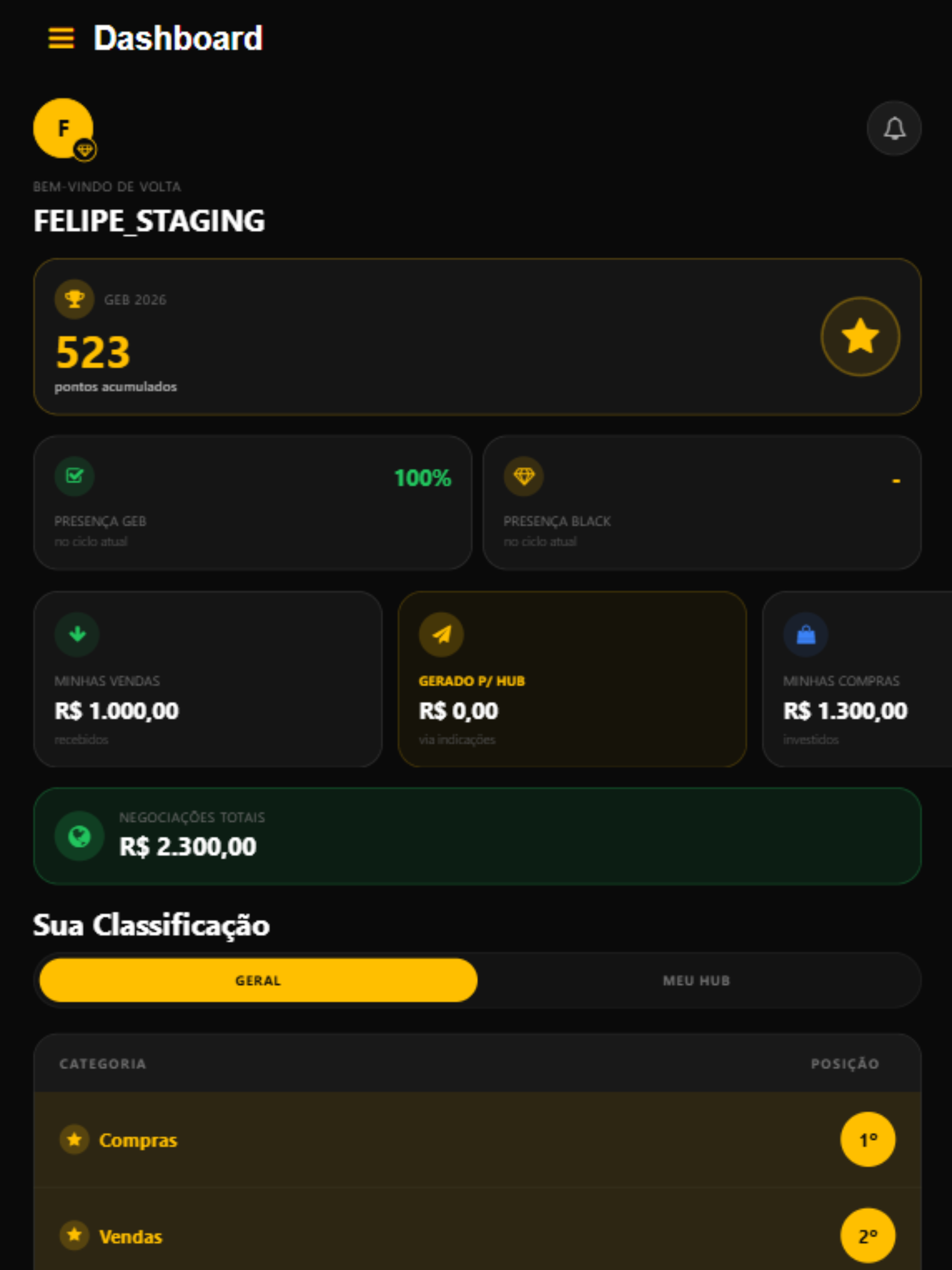Click the Presença Black diamond icon
952x1270 pixels.
tap(524, 476)
